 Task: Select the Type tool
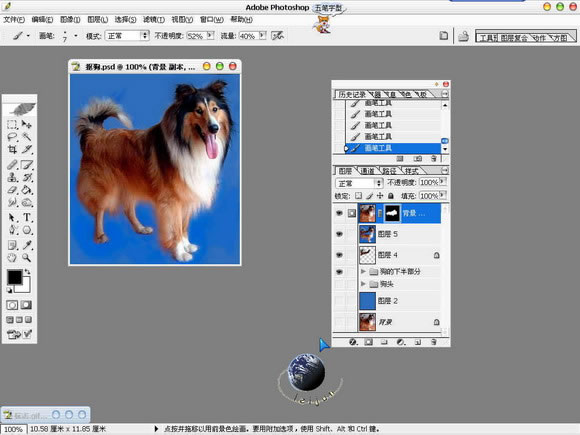tap(27, 217)
